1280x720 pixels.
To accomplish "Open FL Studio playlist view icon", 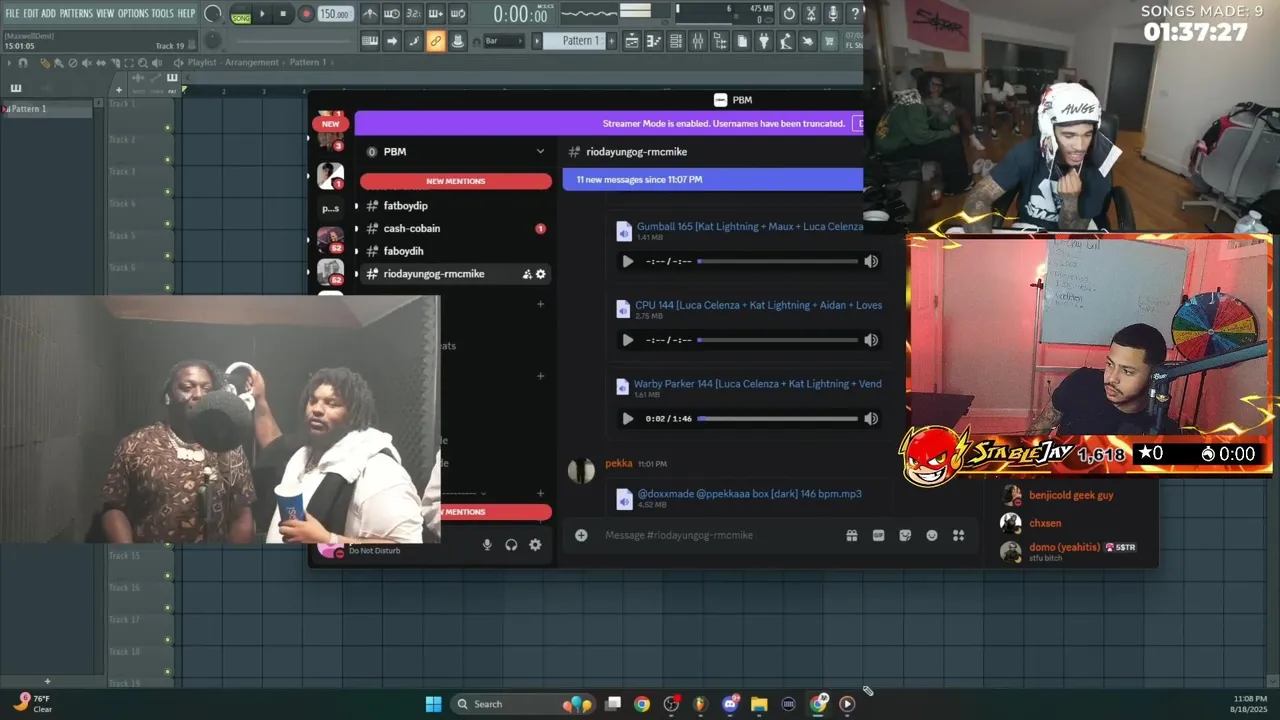I will 632,41.
